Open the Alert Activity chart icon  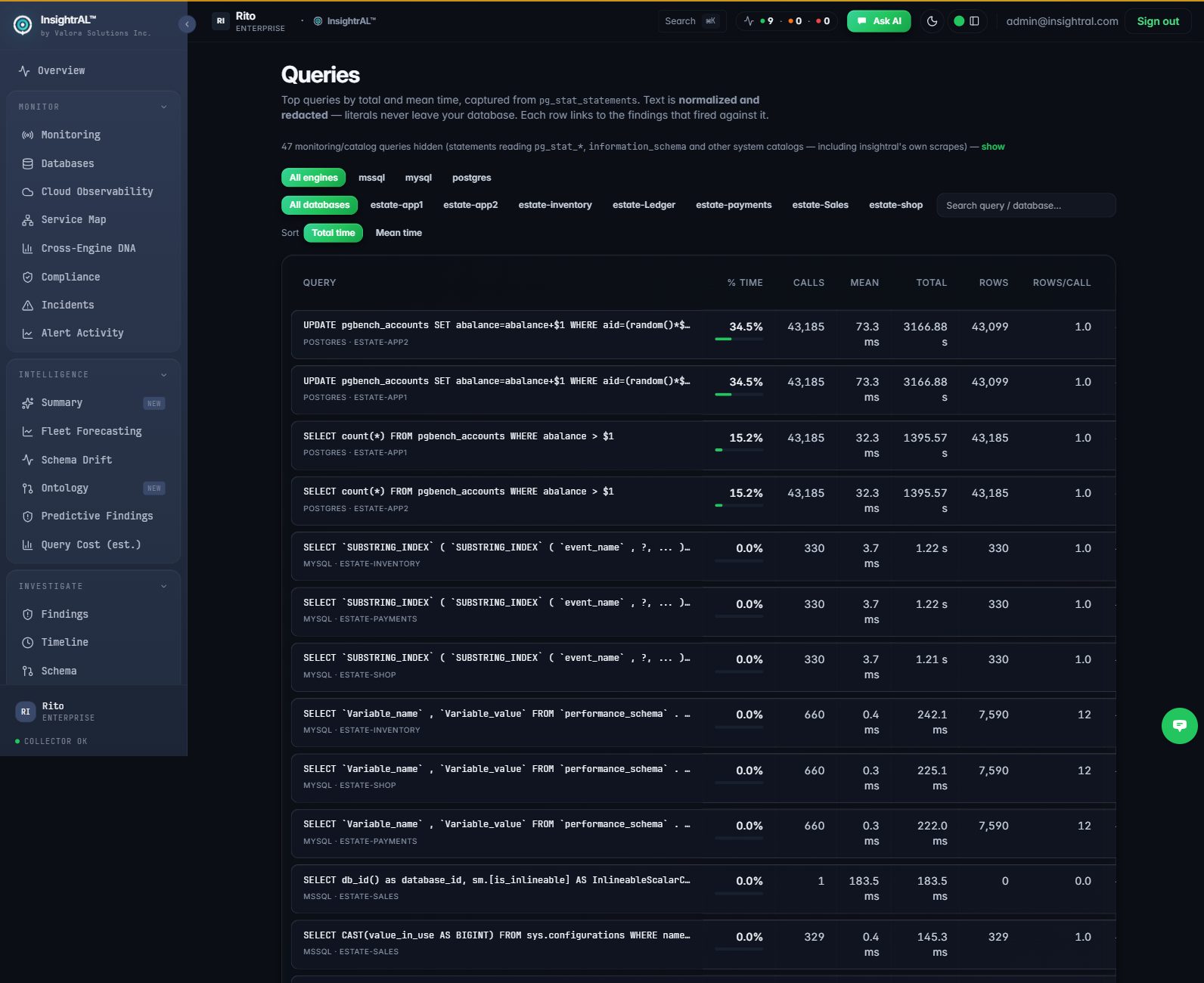(28, 333)
